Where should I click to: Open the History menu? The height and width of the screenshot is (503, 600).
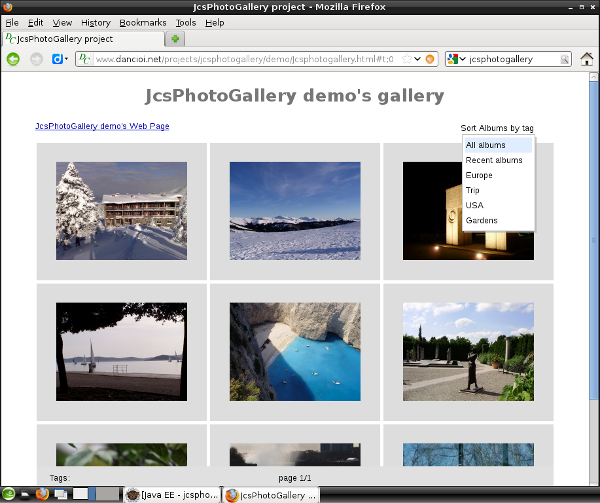(x=96, y=23)
